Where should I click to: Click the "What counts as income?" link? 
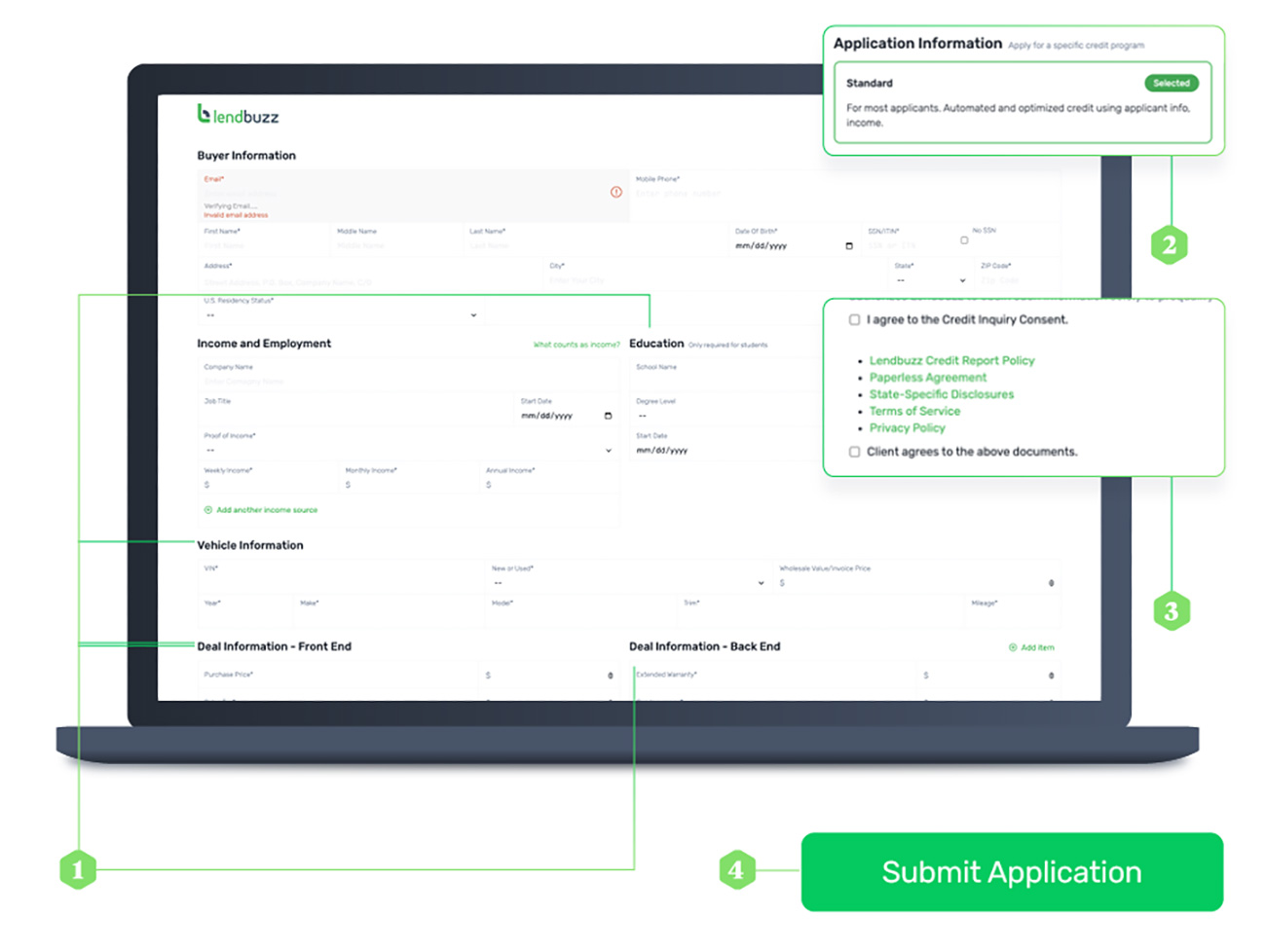[577, 344]
